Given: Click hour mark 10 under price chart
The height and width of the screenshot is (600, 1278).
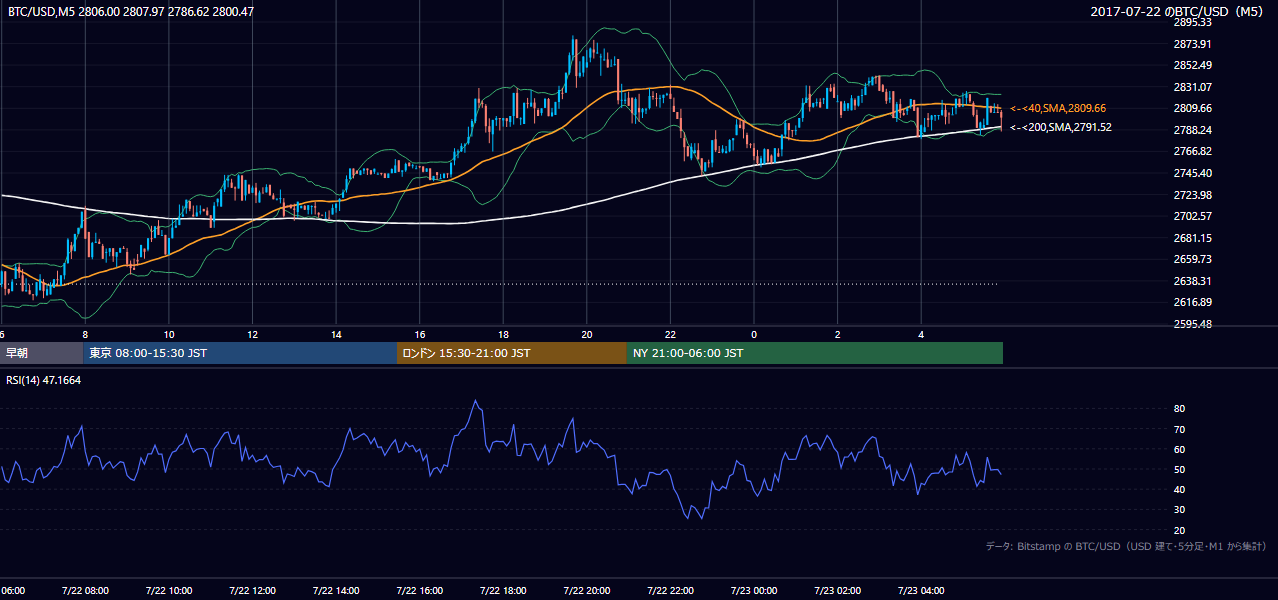Looking at the screenshot, I should pyautogui.click(x=169, y=335).
